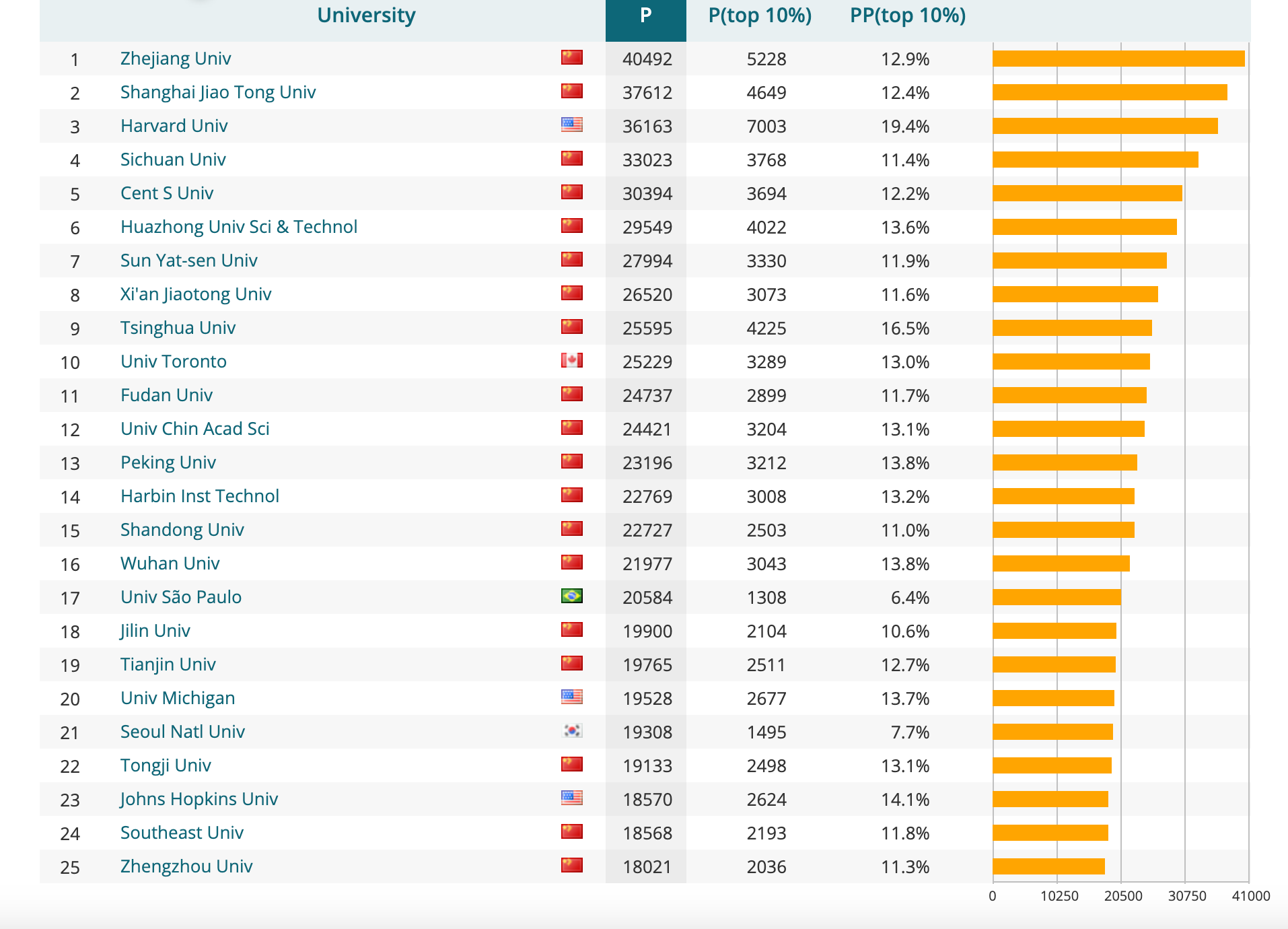Image resolution: width=1288 pixels, height=929 pixels.
Task: Click the South Korea flag beside Seoul Natl Univ
Action: (571, 731)
